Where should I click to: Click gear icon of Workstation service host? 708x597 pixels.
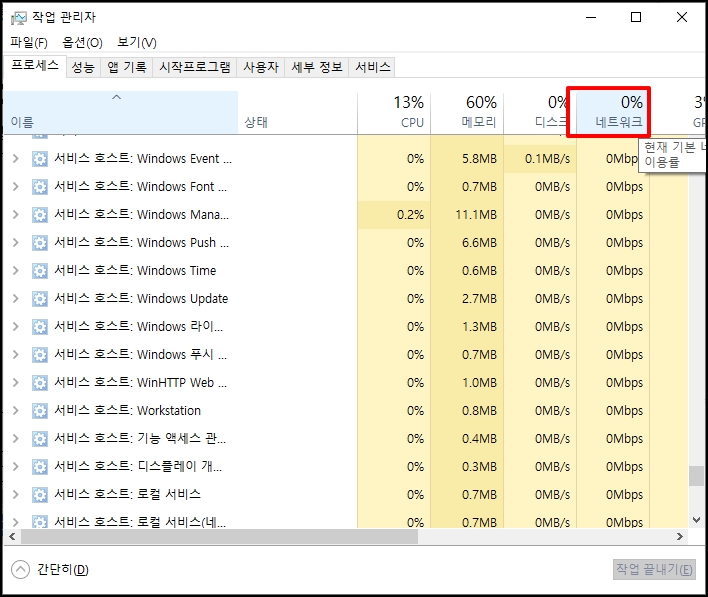click(x=40, y=411)
